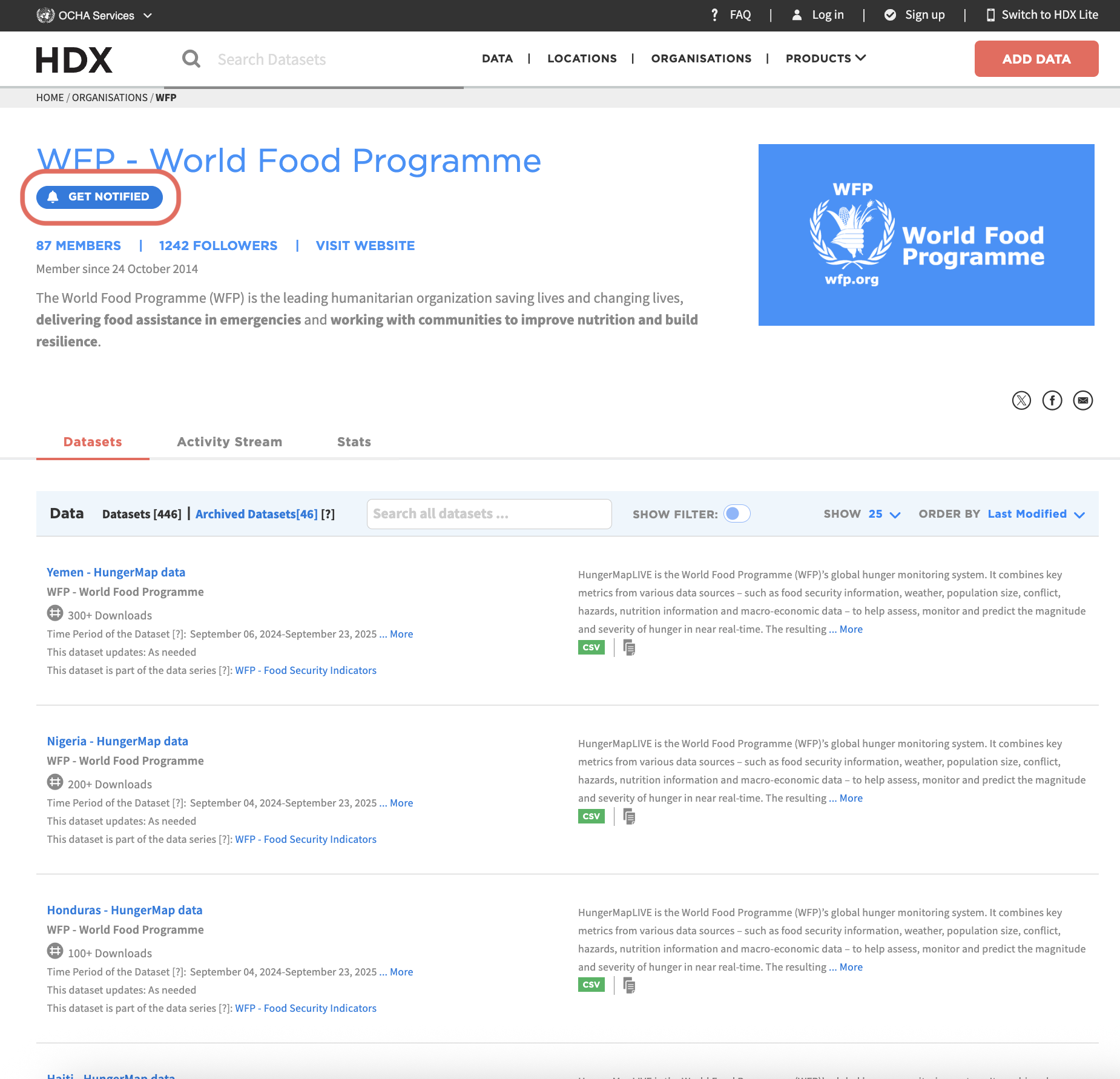Click the Get Notified button

pos(100,197)
